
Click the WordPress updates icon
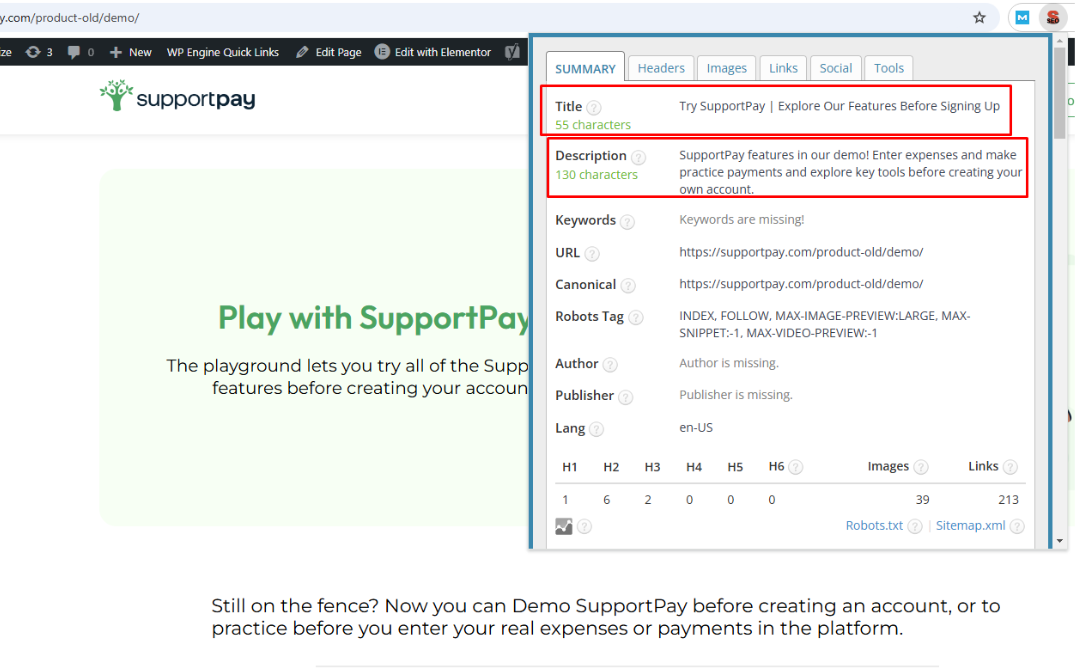coord(34,52)
